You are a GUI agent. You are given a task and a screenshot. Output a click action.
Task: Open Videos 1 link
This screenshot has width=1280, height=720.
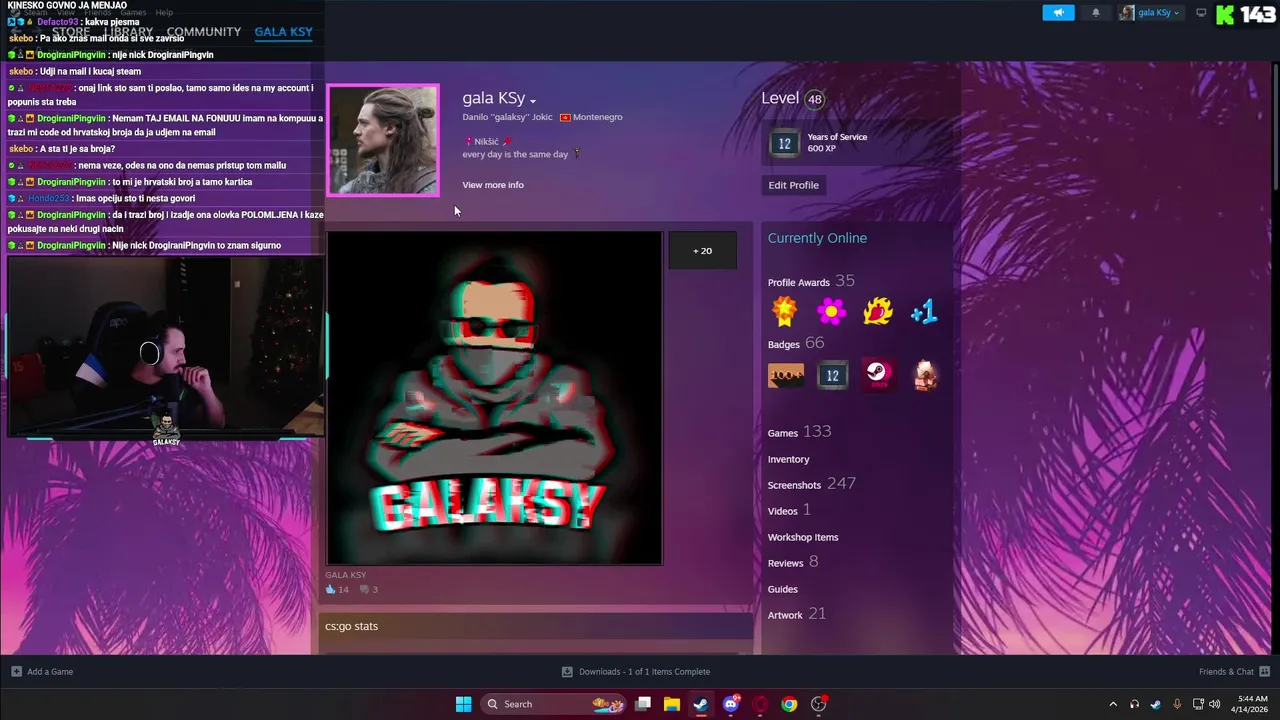tap(789, 510)
